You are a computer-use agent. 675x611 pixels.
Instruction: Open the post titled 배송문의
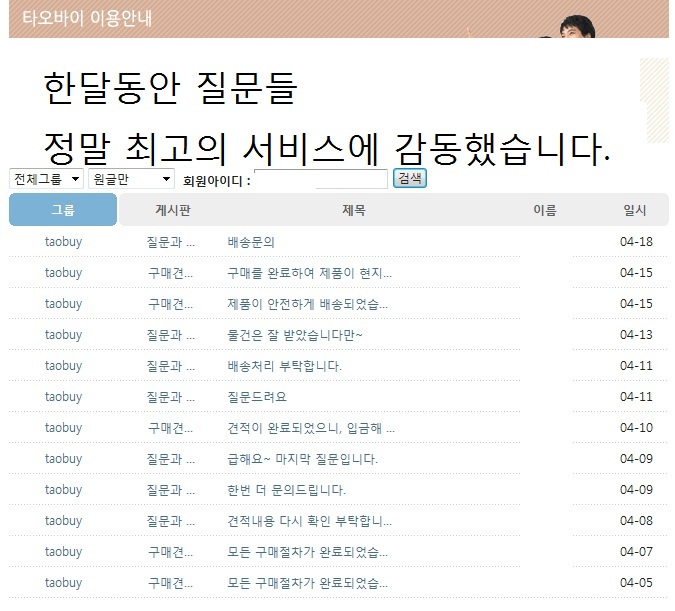pos(251,242)
